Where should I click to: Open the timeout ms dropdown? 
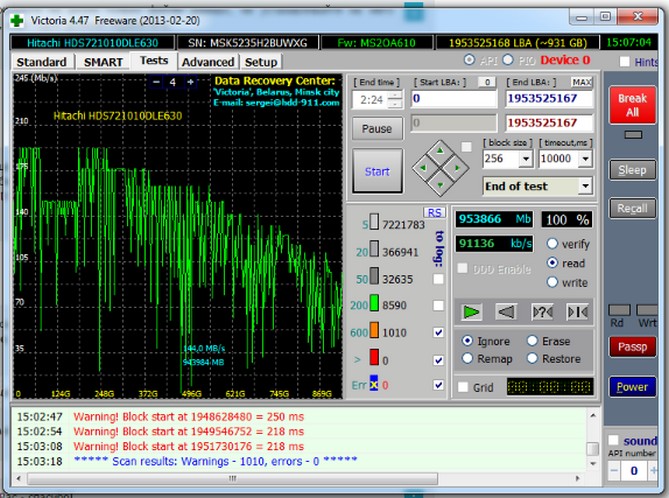pyautogui.click(x=585, y=159)
